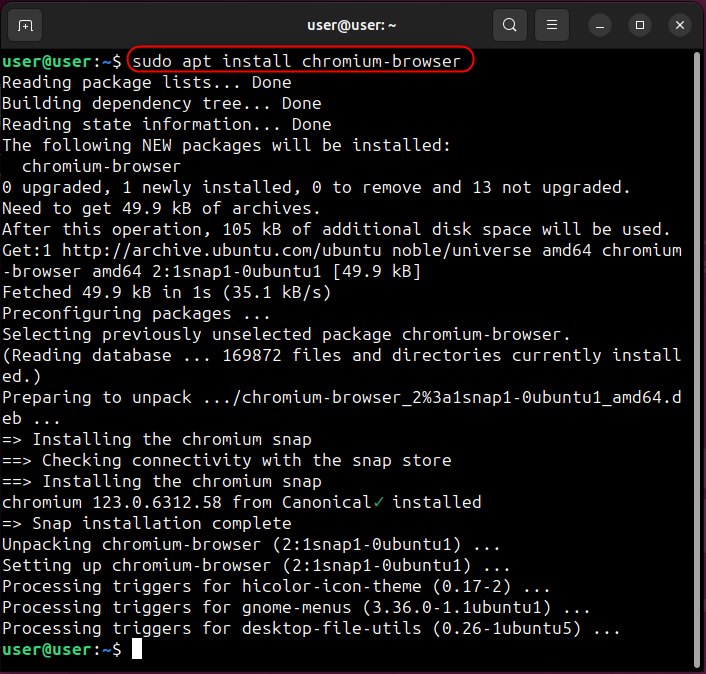Click 'Checking connectivity with the snap store'
Viewport: 706px width, 674px height.
click(x=247, y=461)
